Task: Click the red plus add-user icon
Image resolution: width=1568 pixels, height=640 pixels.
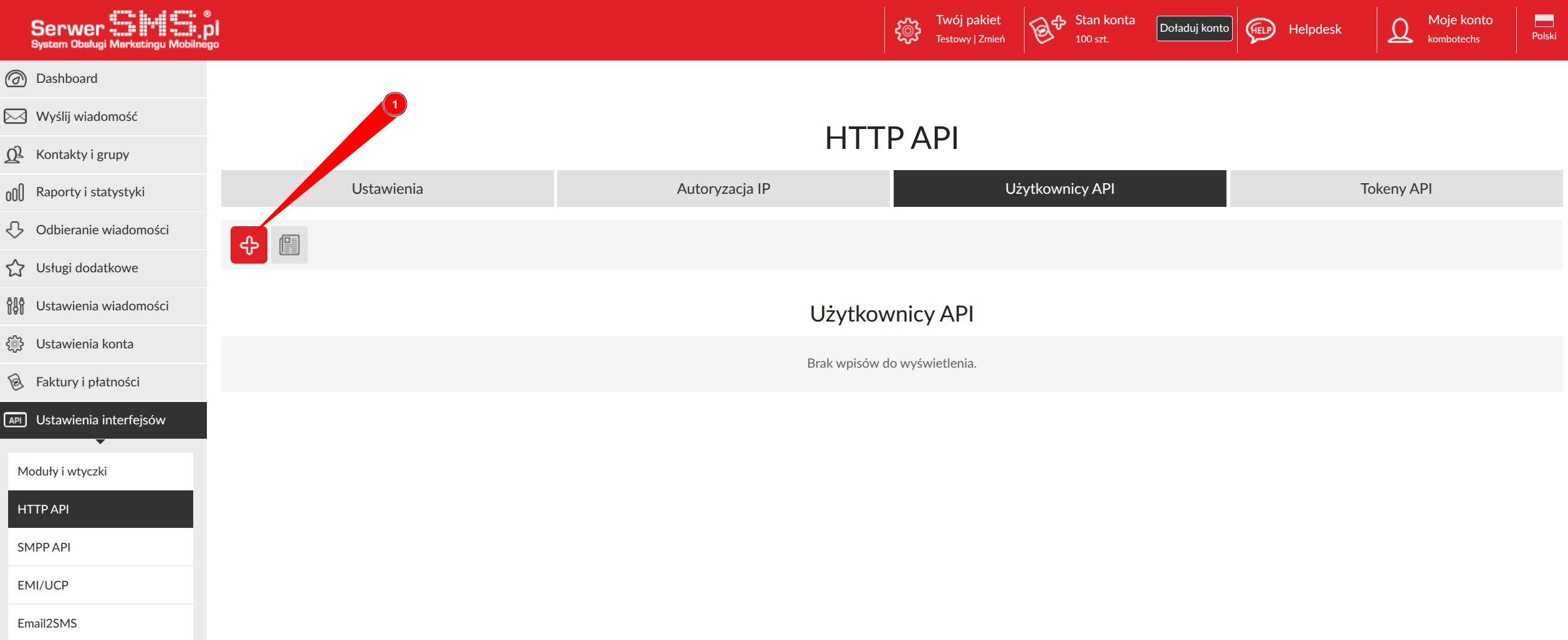Action: [x=249, y=245]
